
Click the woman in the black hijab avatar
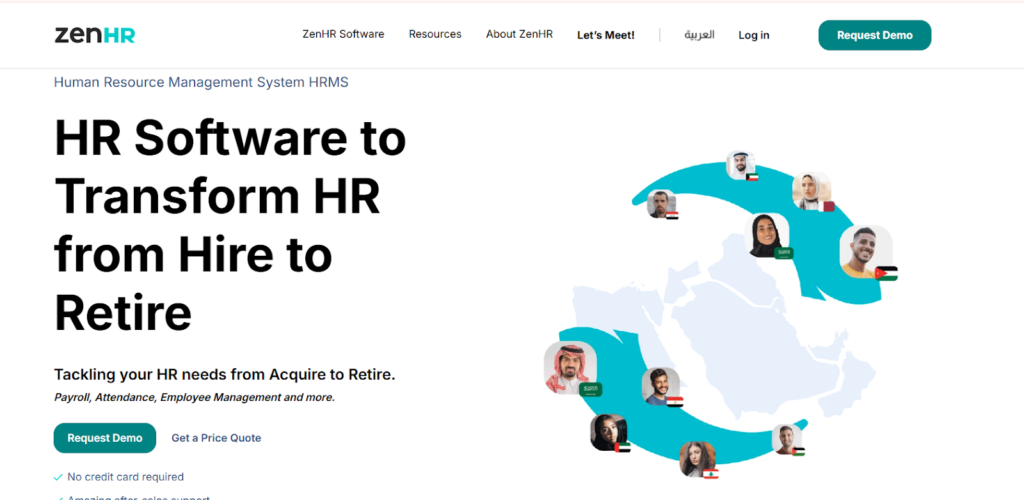click(x=768, y=234)
